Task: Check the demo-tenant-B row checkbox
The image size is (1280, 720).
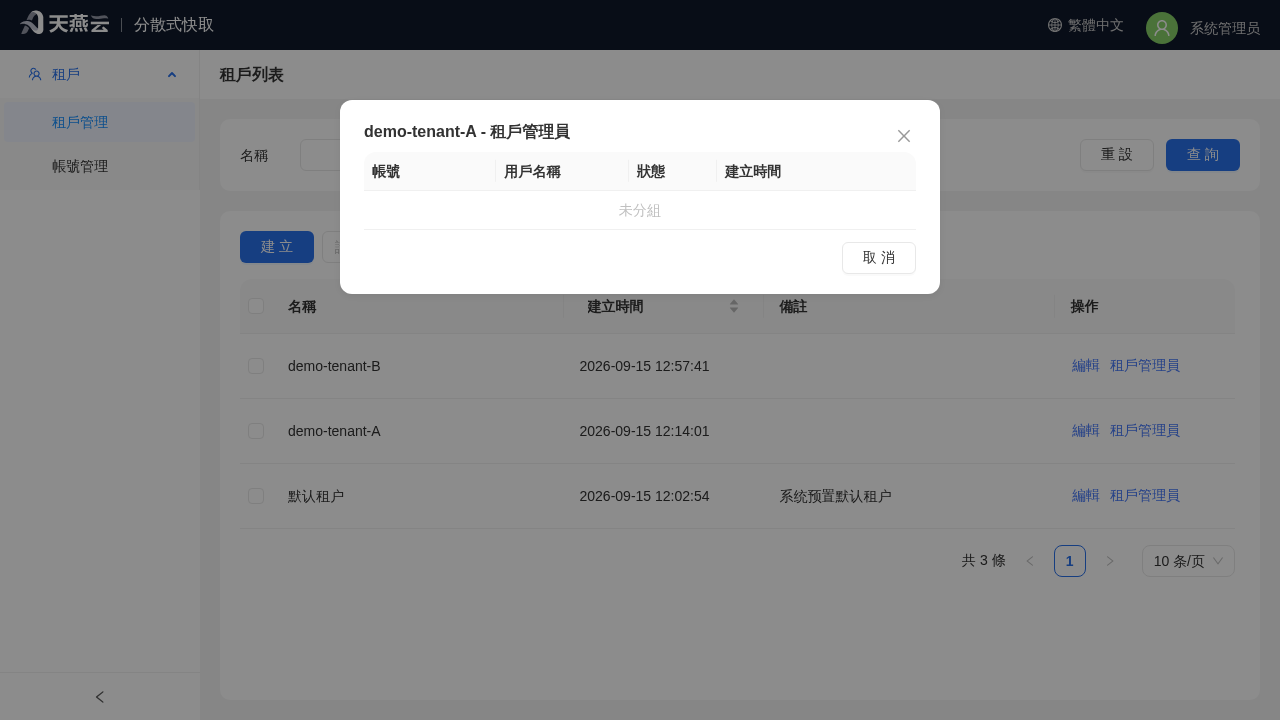Action: click(x=256, y=366)
